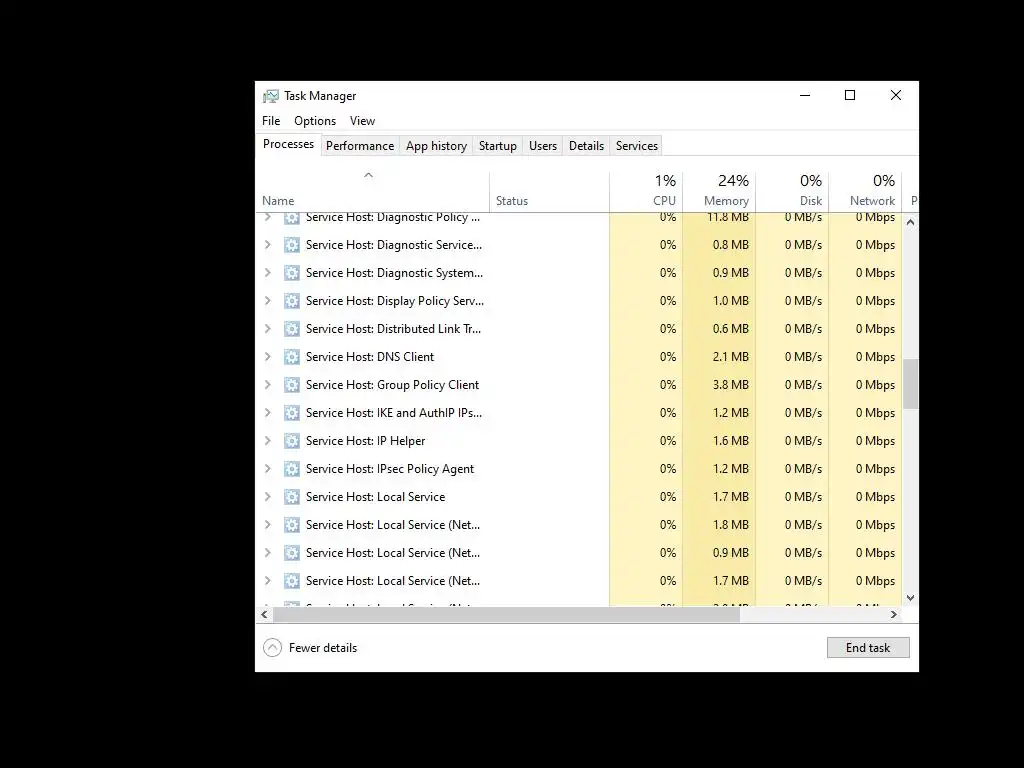Sort by the Status column header
Image resolution: width=1024 pixels, height=768 pixels.
[549, 191]
